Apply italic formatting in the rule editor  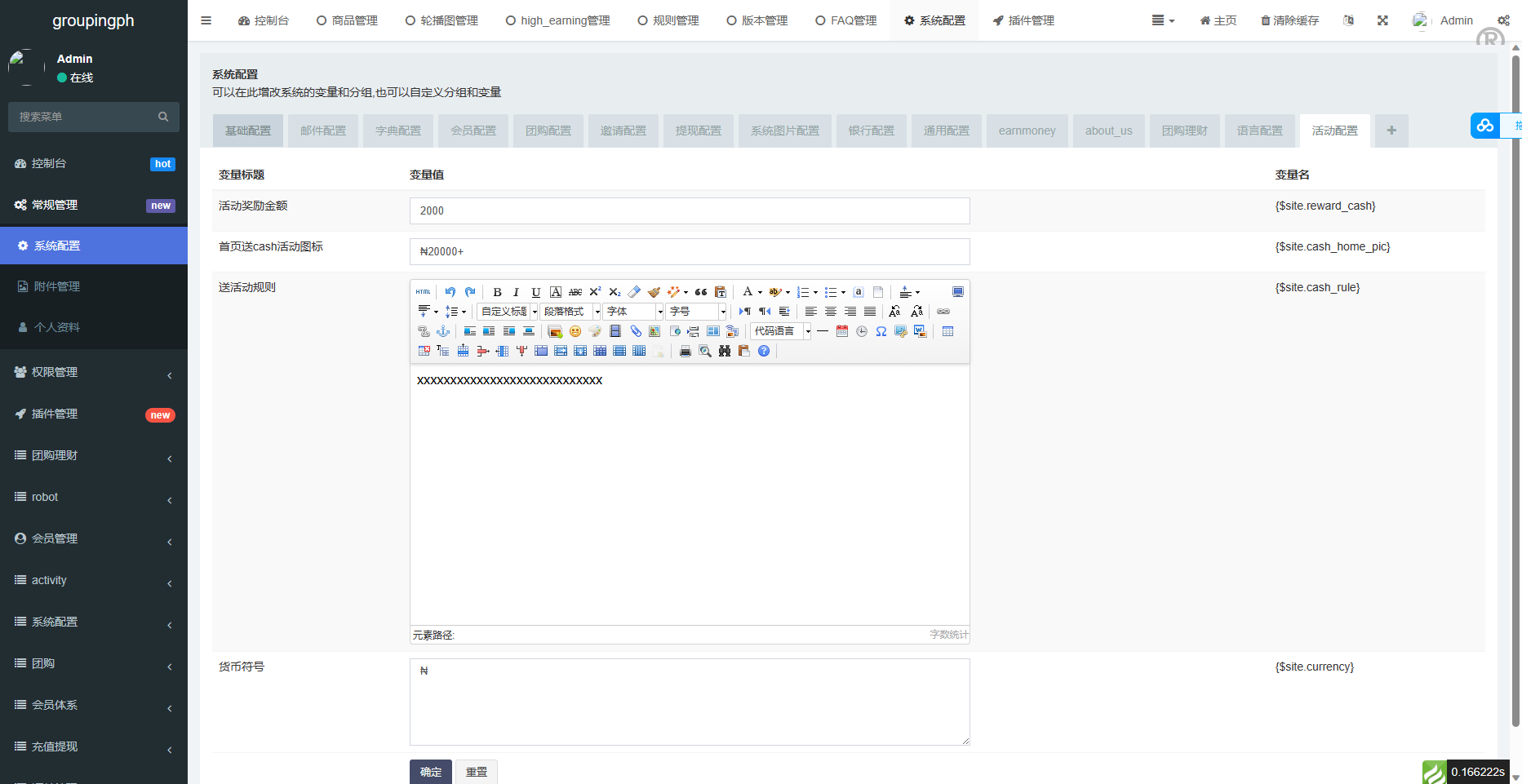coord(515,292)
